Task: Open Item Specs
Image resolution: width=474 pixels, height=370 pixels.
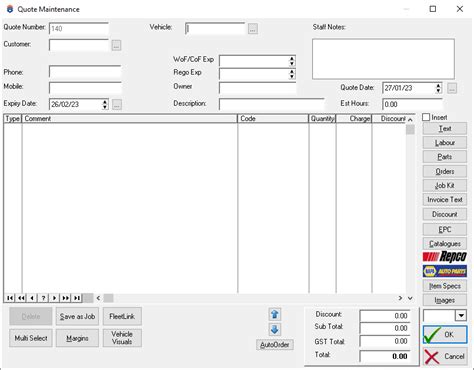Action: (445, 286)
